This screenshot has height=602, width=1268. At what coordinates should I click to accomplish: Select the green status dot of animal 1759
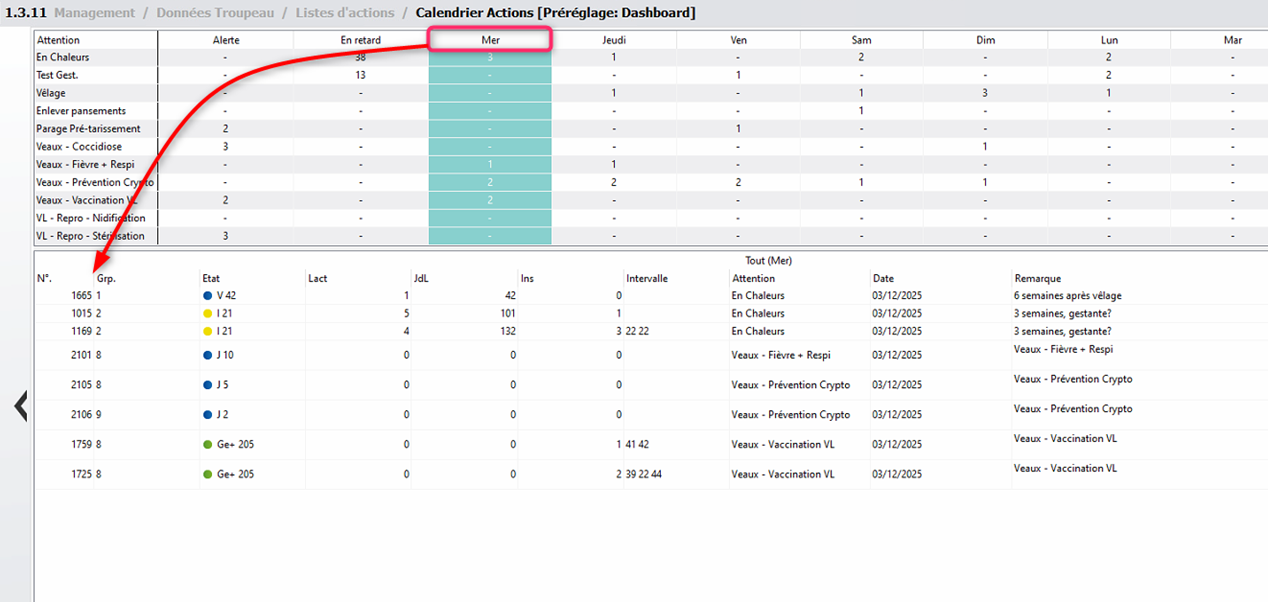pos(207,444)
